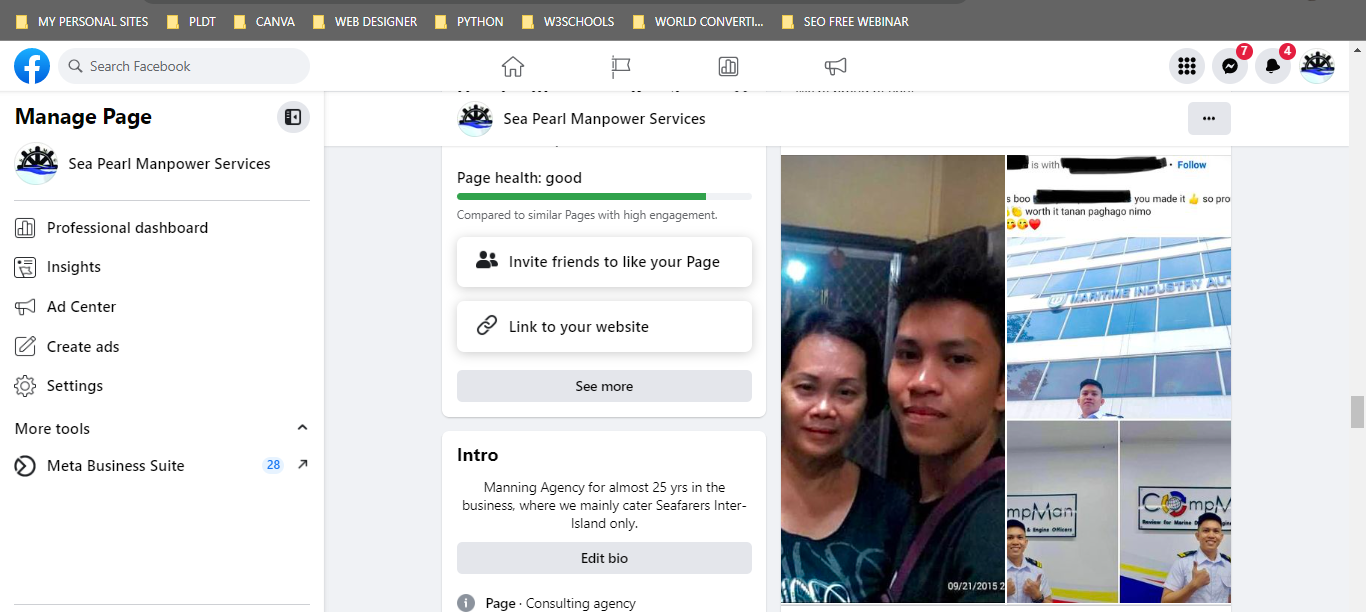1366x612 pixels.
Task: Click the Professional dashboard icon
Action: click(25, 228)
